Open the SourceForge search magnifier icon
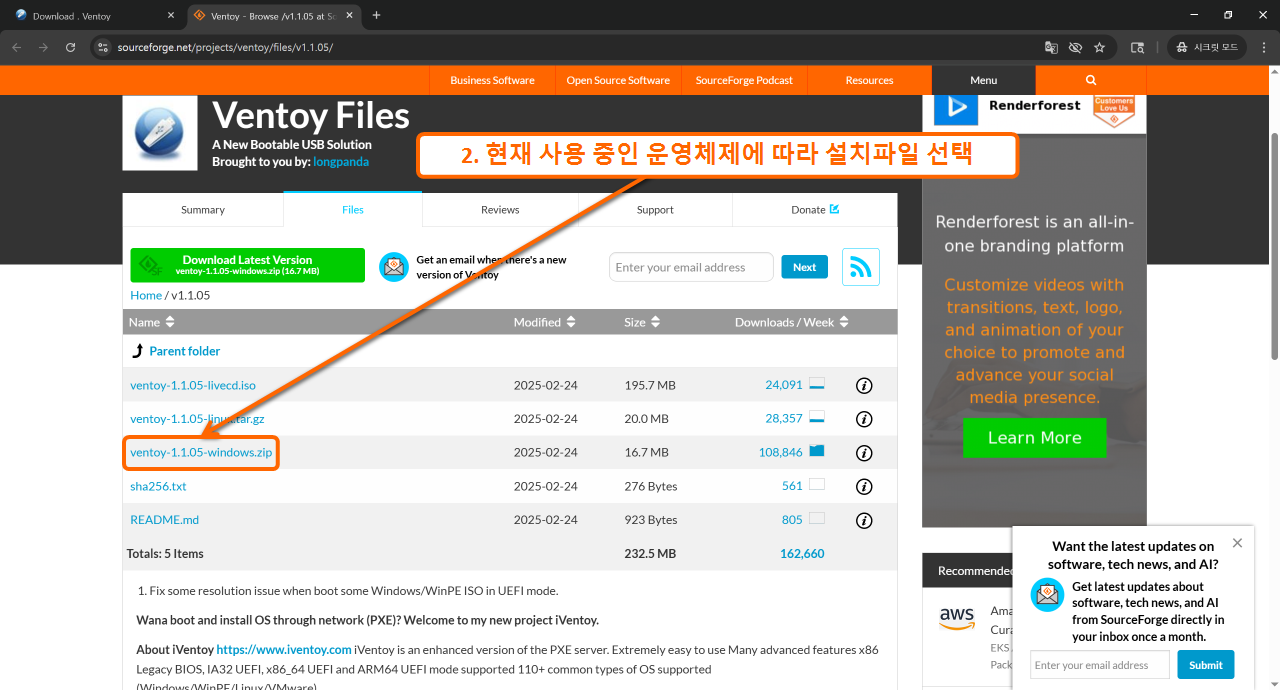The height and width of the screenshot is (690, 1280). [1089, 80]
